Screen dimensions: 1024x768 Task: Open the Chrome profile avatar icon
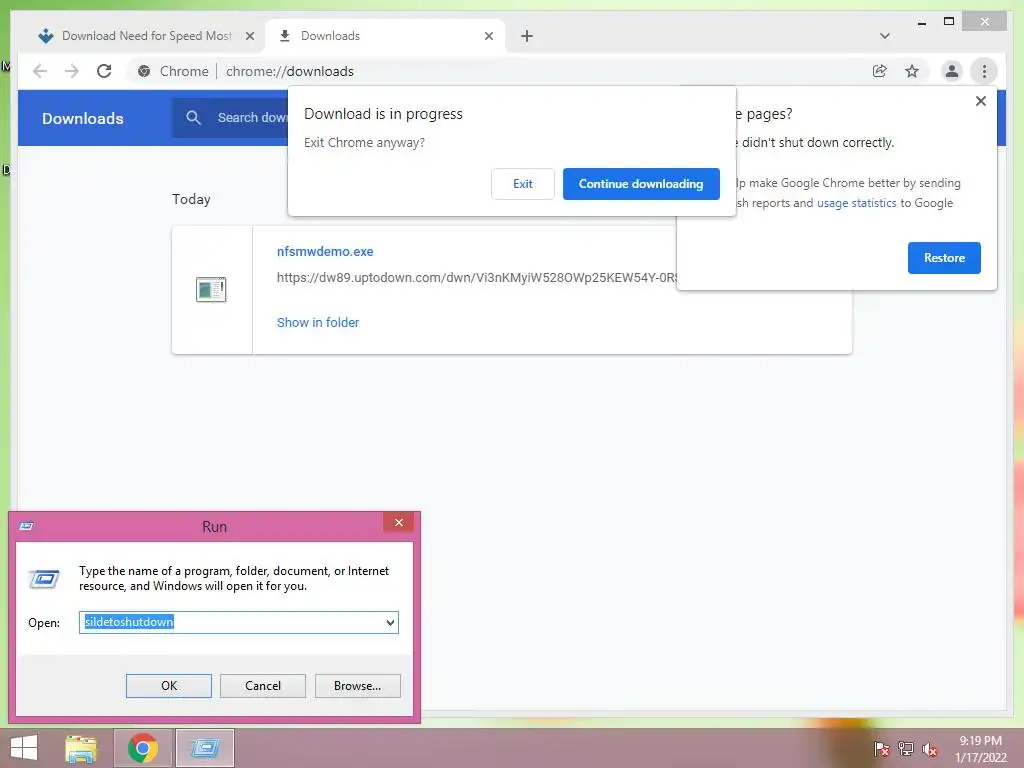pyautogui.click(x=952, y=71)
